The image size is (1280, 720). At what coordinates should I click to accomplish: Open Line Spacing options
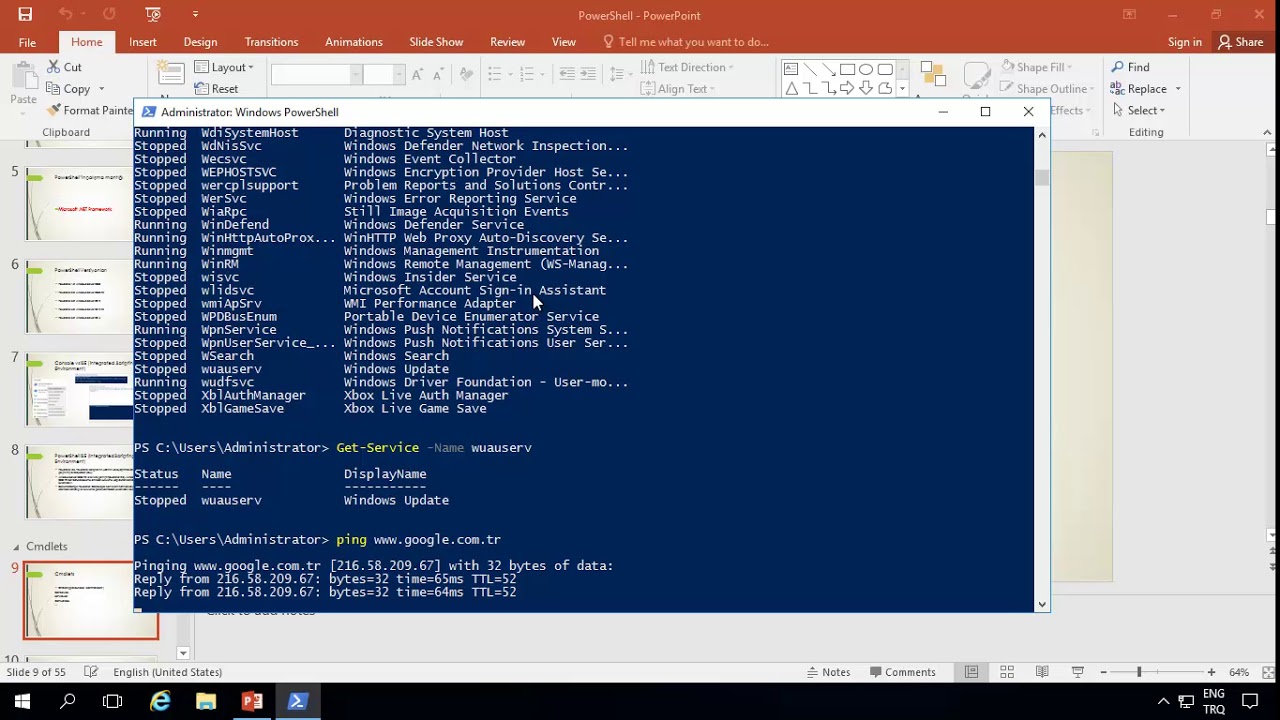point(619,75)
